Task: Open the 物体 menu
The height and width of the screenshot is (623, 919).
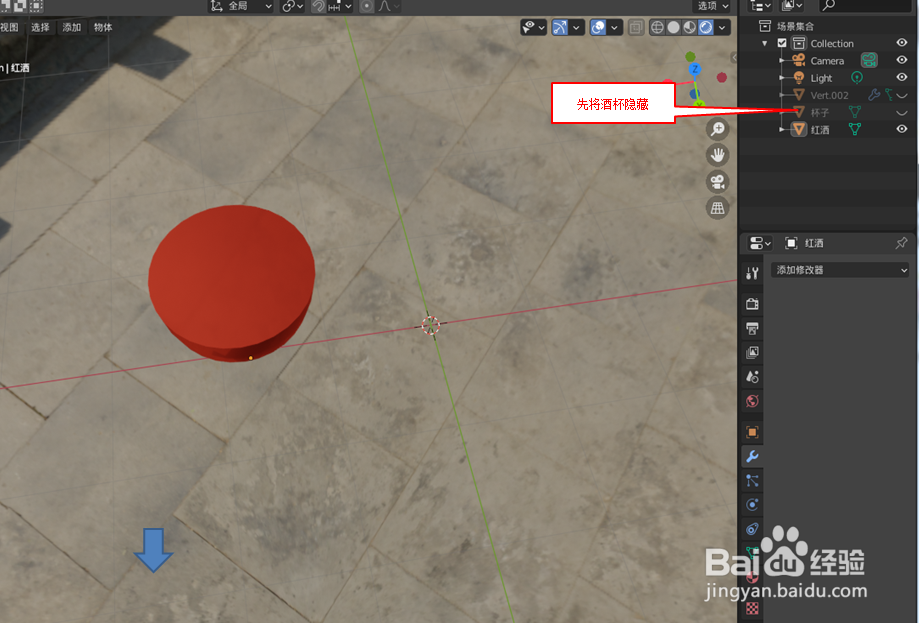Action: point(103,27)
